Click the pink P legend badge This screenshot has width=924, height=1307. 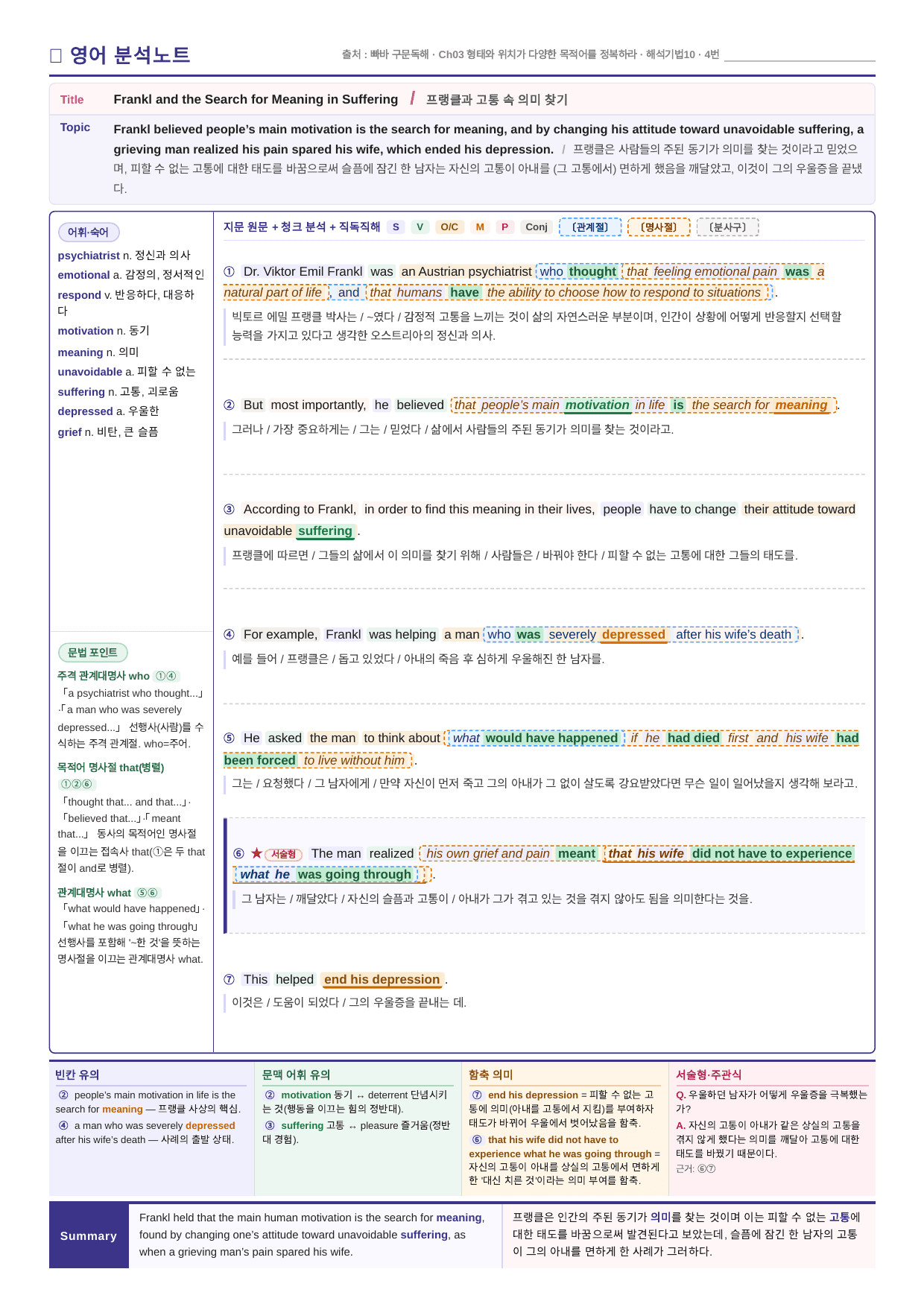click(504, 227)
